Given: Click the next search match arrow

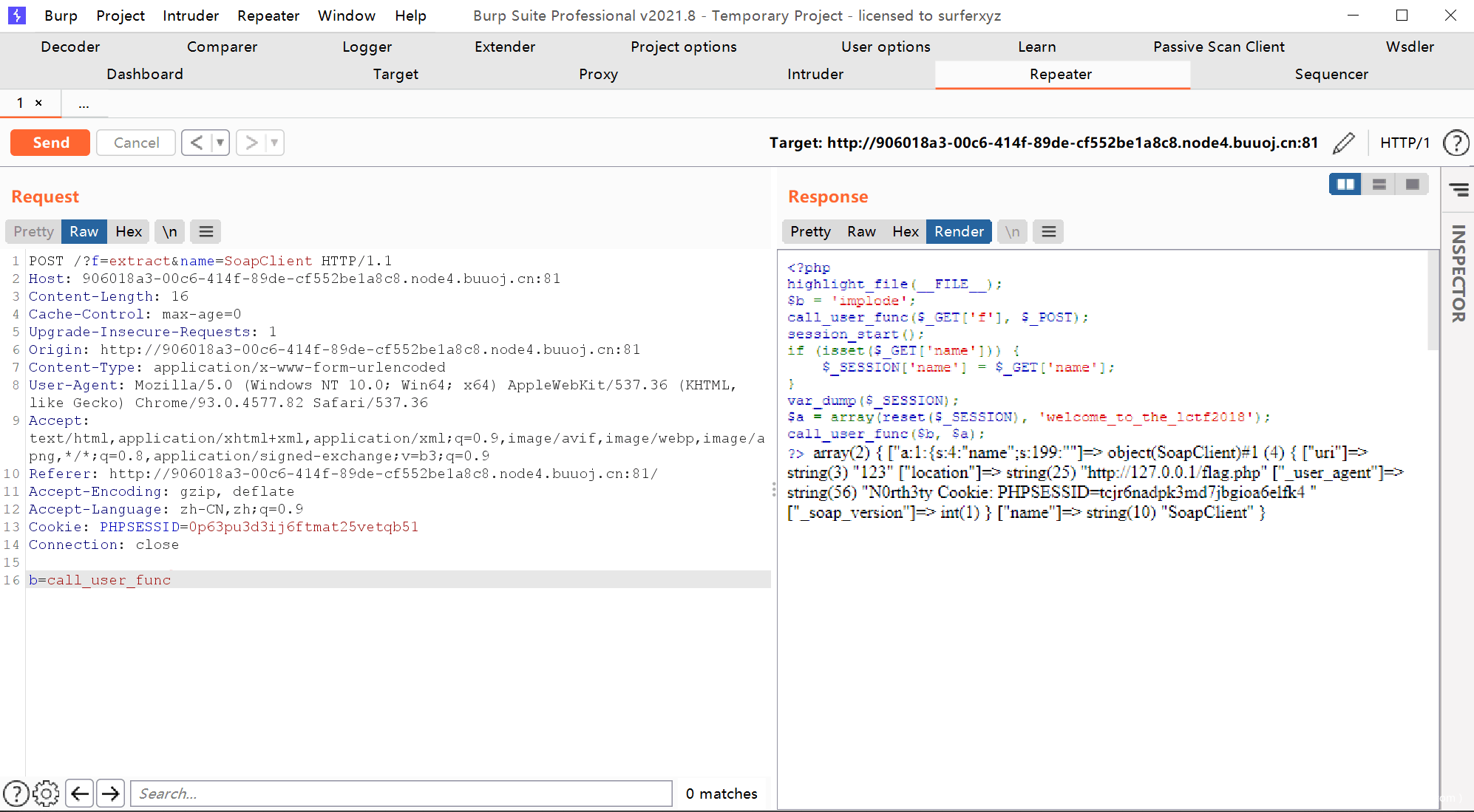Looking at the screenshot, I should click(x=111, y=794).
